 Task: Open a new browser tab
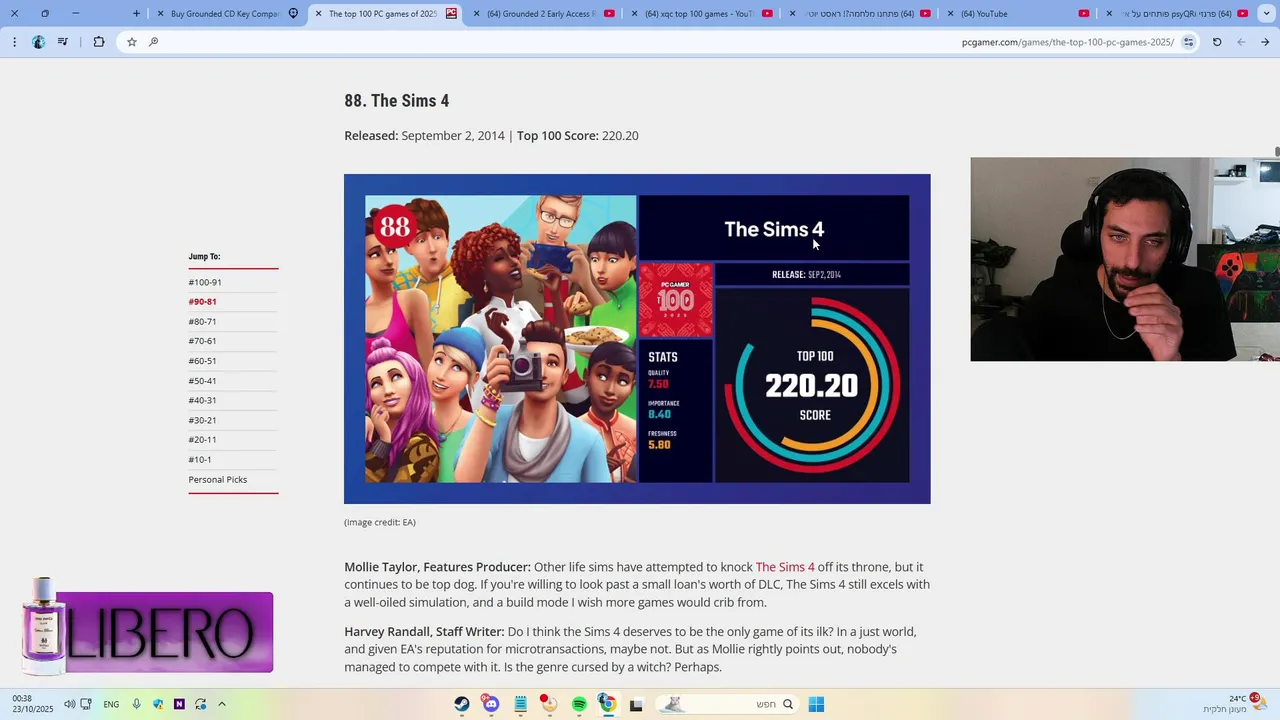click(137, 14)
